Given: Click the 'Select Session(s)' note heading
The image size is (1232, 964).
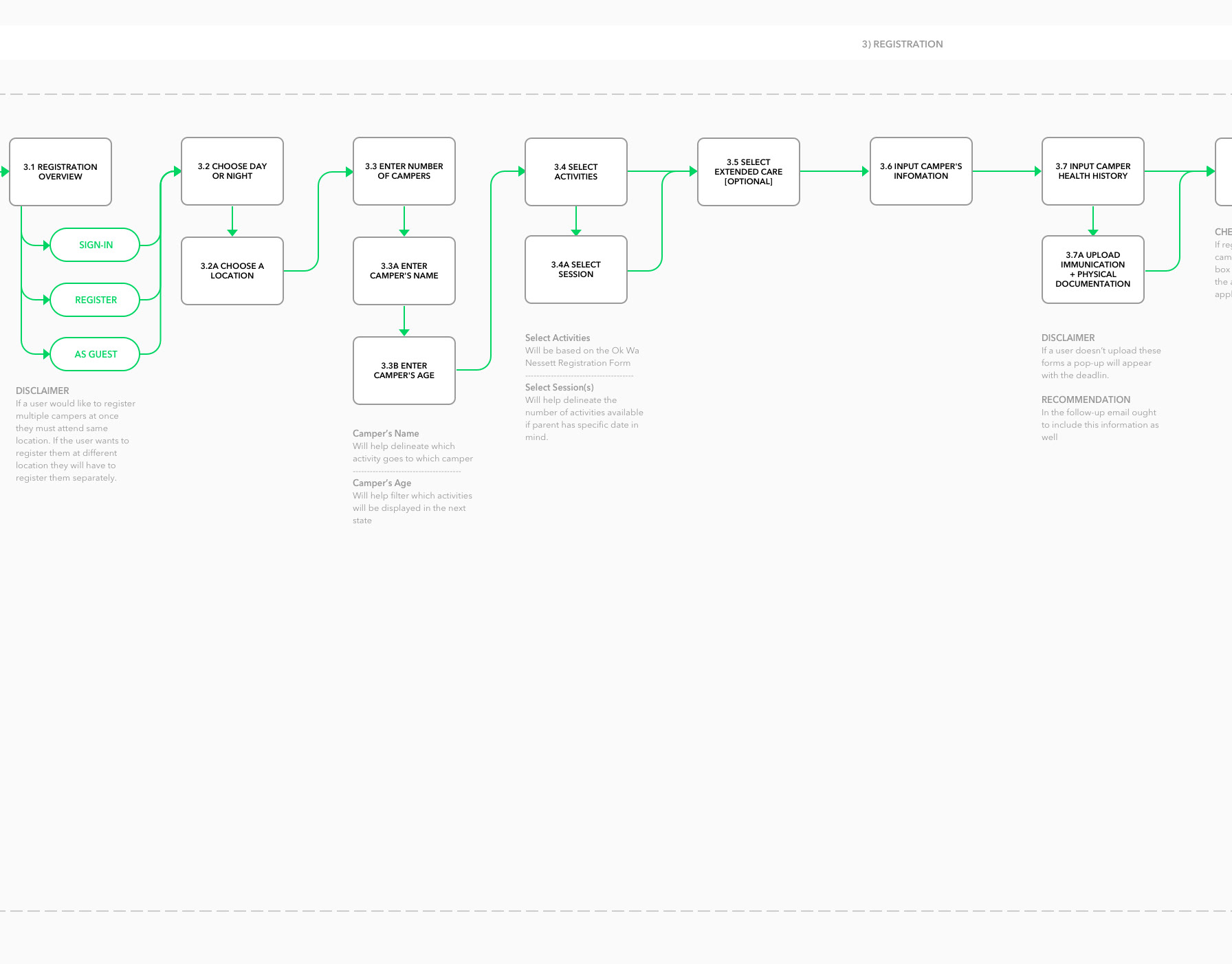Looking at the screenshot, I should 560,387.
